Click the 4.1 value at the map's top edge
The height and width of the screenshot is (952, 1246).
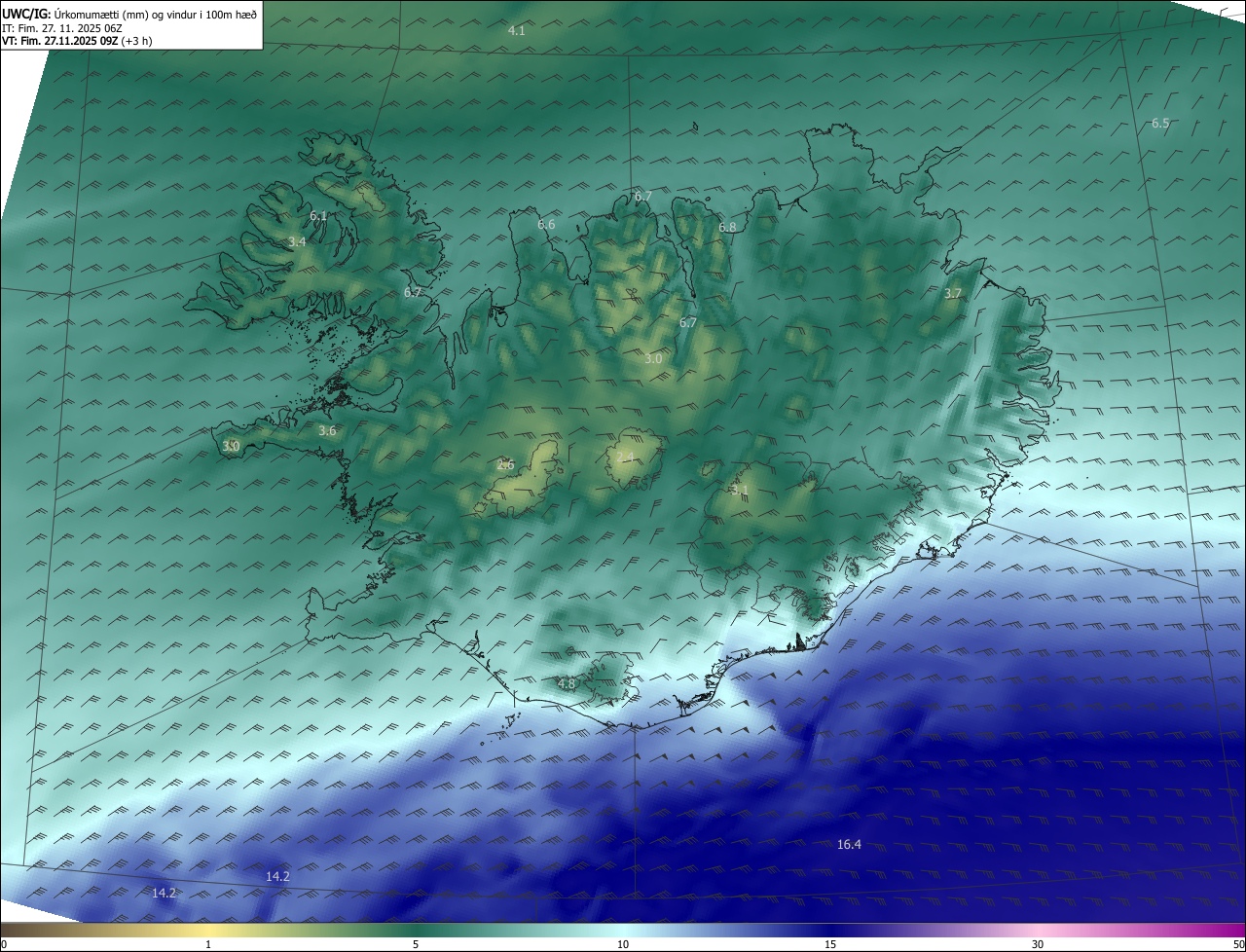(517, 31)
